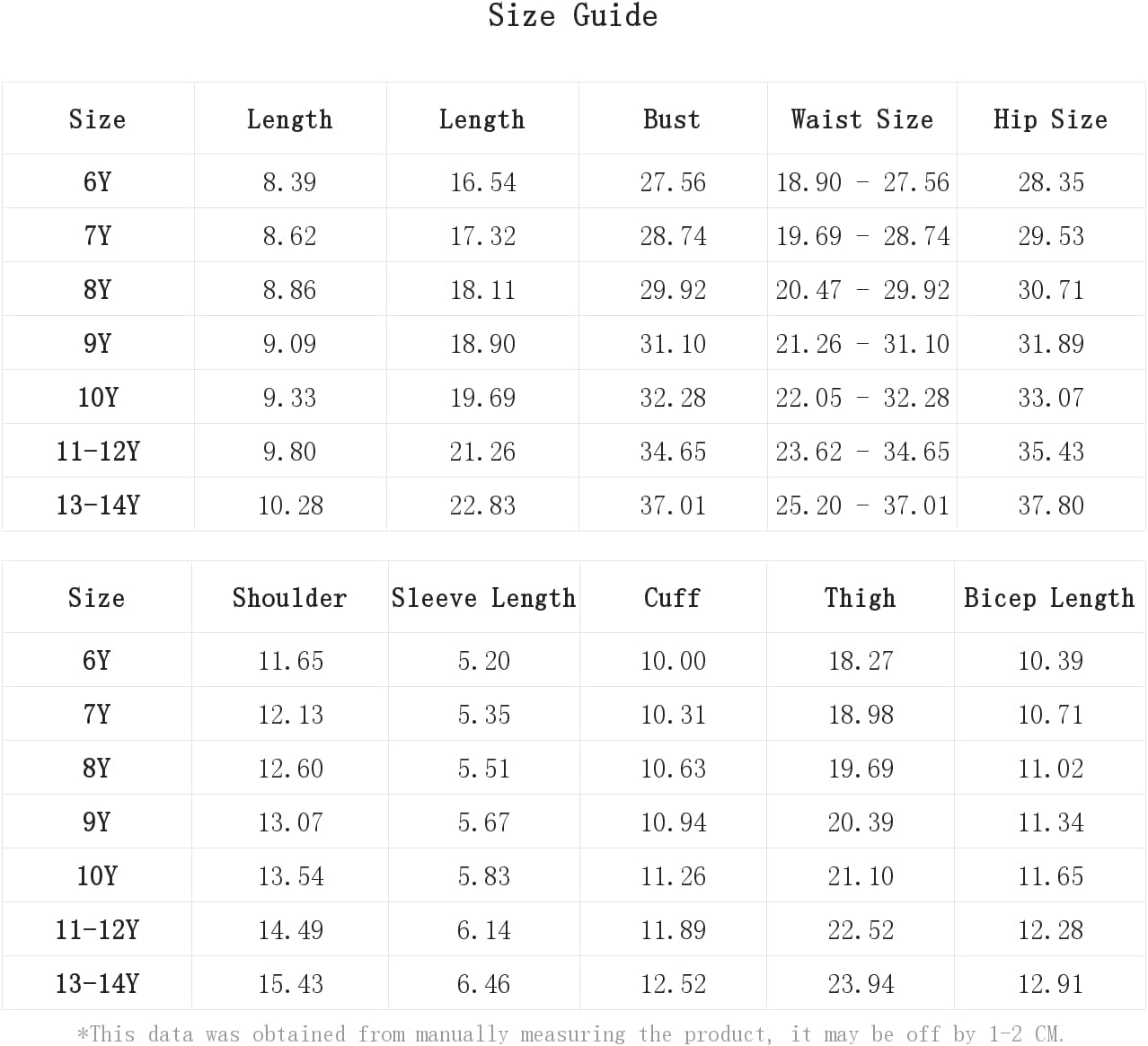
Task: Click bicep length value 11.02
Action: (x=1051, y=769)
